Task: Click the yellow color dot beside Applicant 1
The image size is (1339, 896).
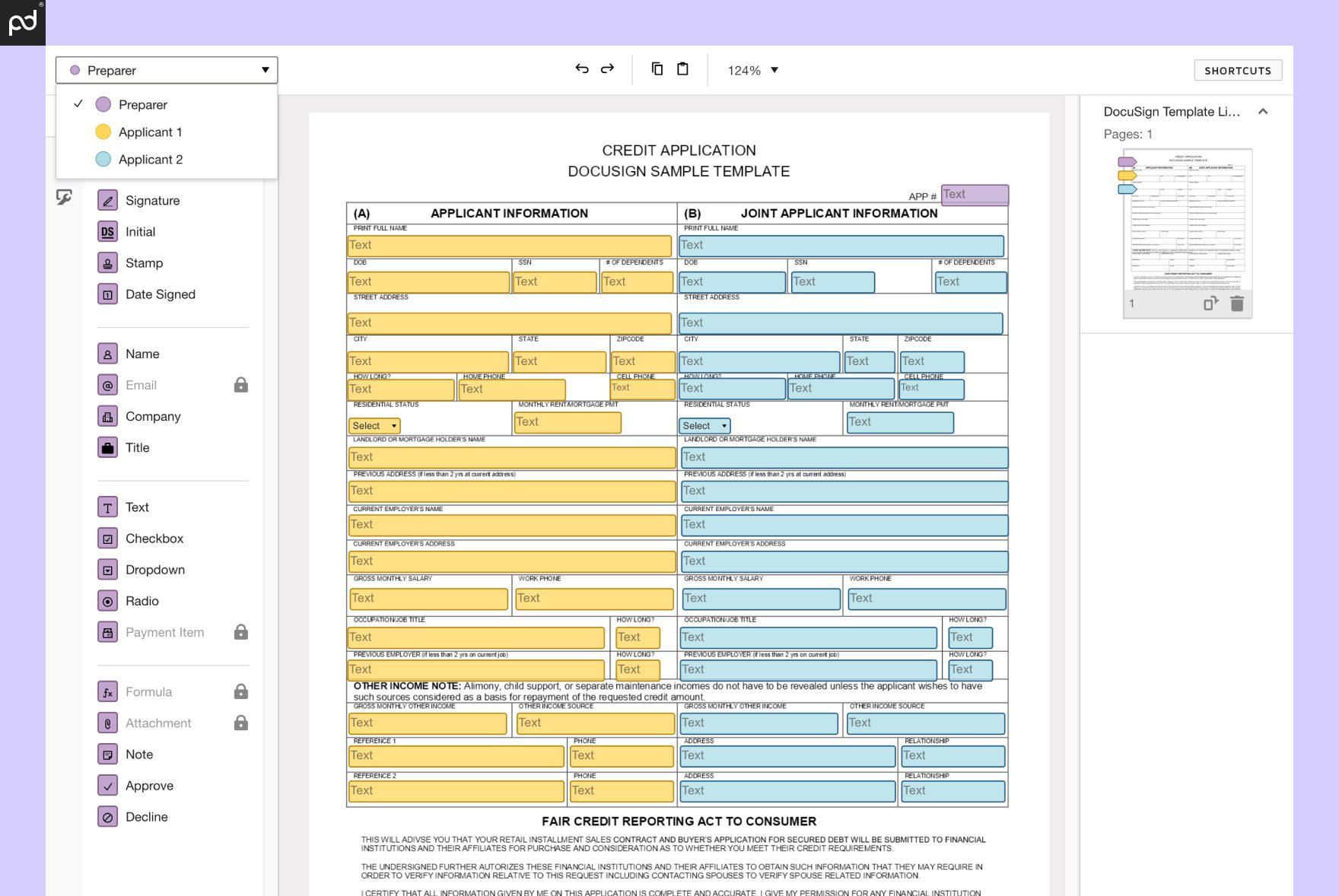Action: coord(103,132)
